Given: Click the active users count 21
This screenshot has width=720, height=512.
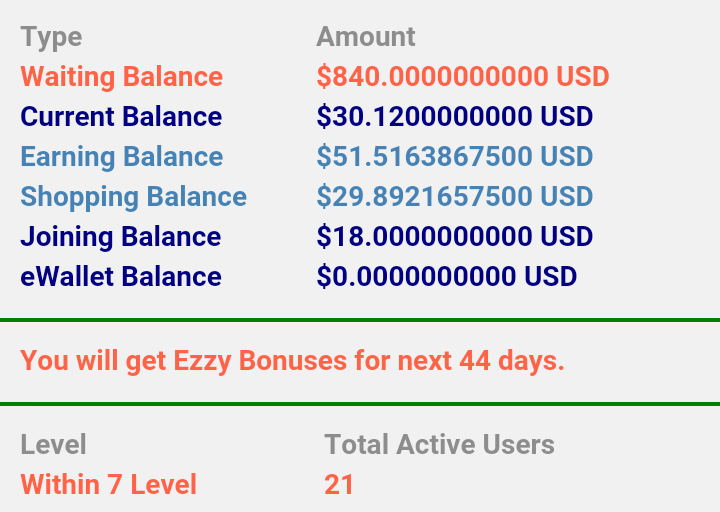Looking at the screenshot, I should pyautogui.click(x=339, y=485).
